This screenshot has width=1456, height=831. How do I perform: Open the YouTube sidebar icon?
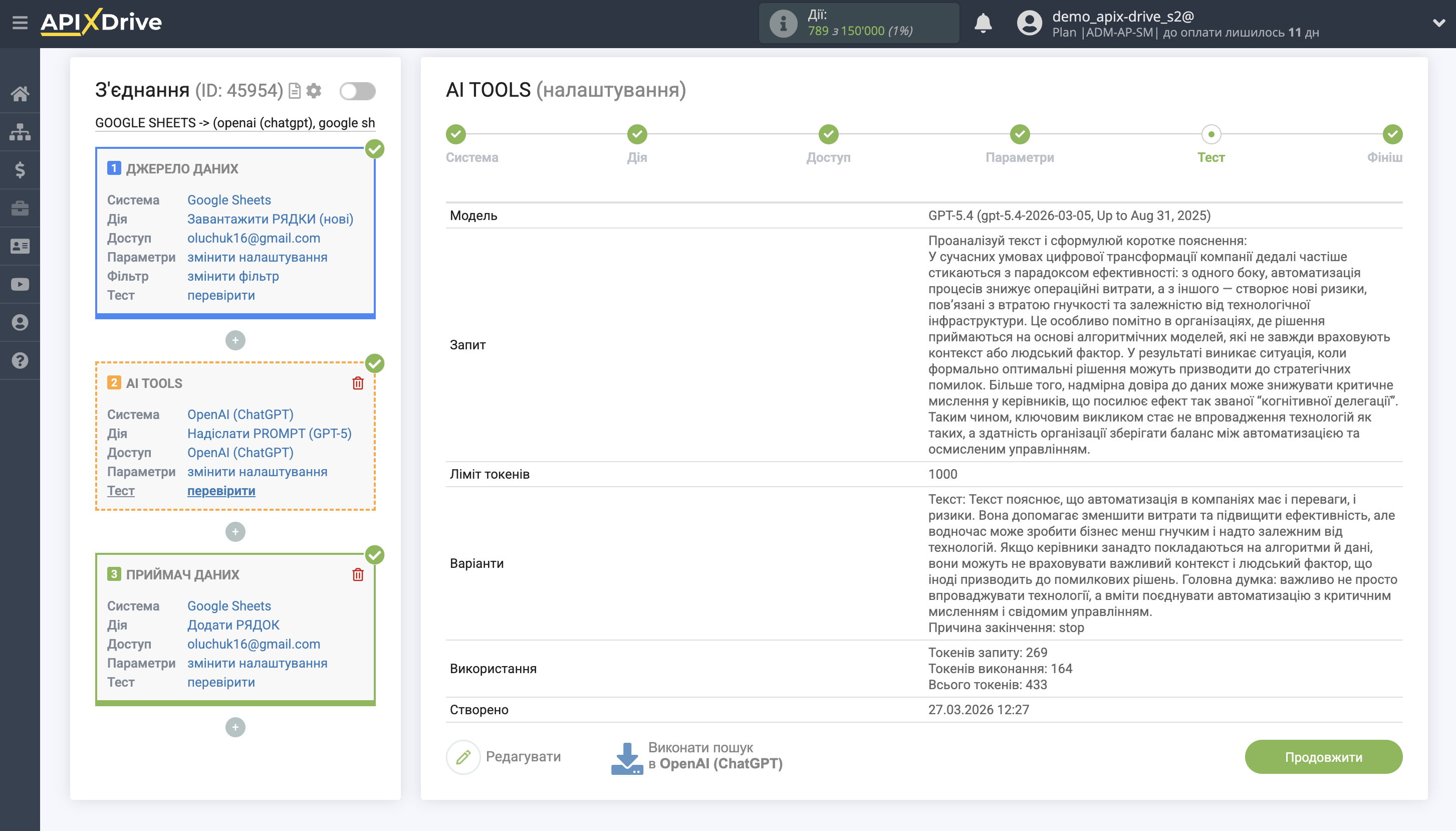pos(21,284)
